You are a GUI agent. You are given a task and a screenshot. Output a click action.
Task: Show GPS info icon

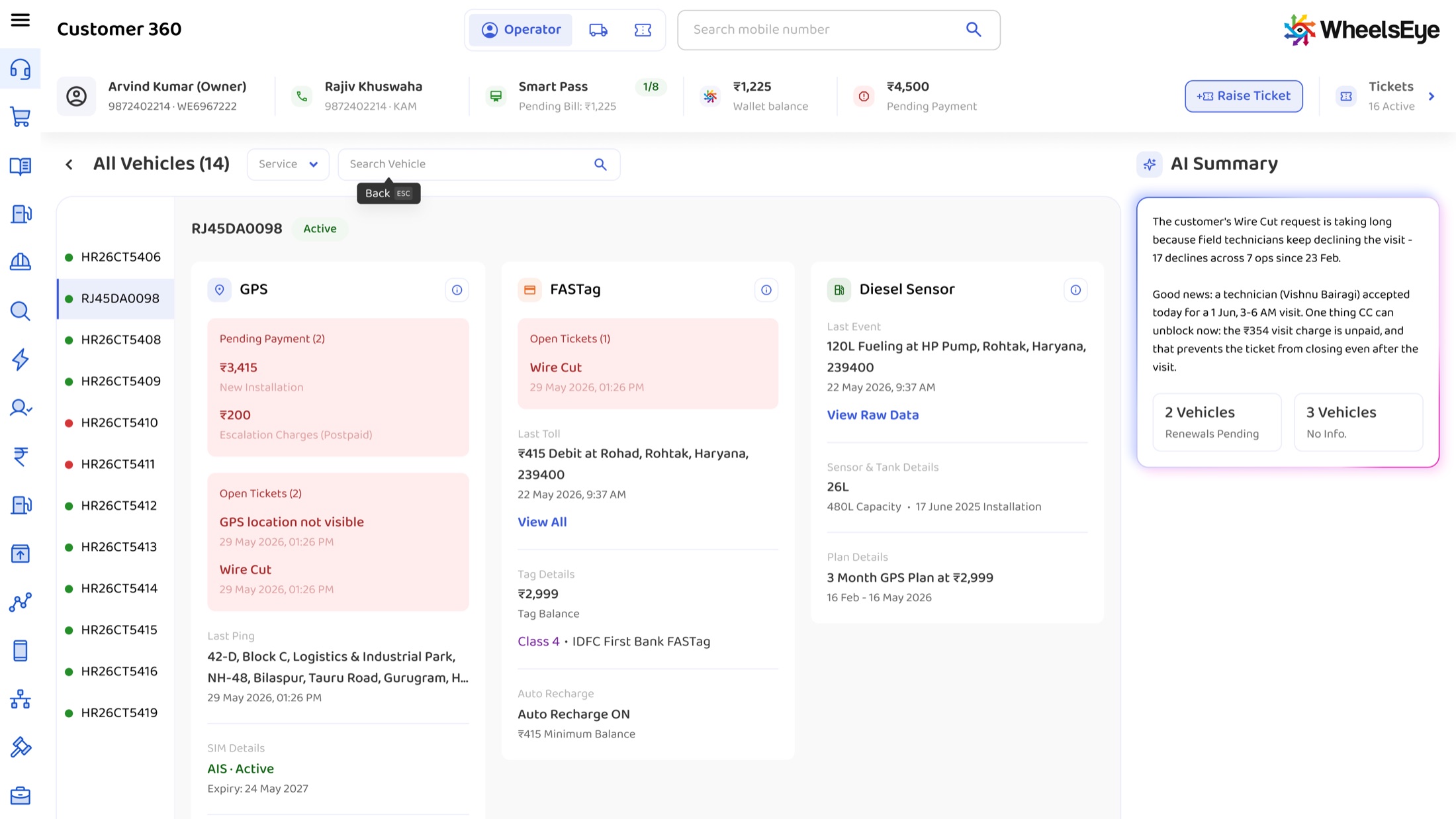[x=457, y=290]
